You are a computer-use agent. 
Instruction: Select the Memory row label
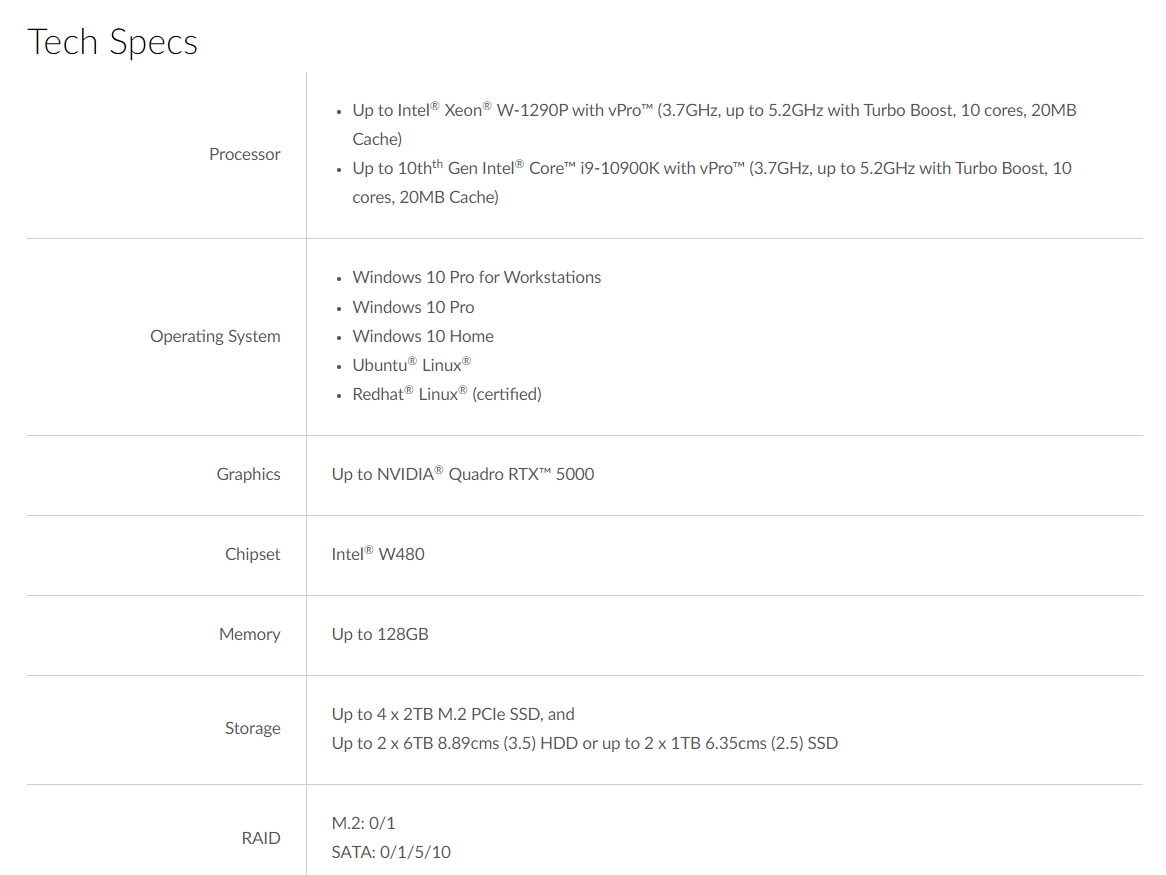(x=250, y=634)
